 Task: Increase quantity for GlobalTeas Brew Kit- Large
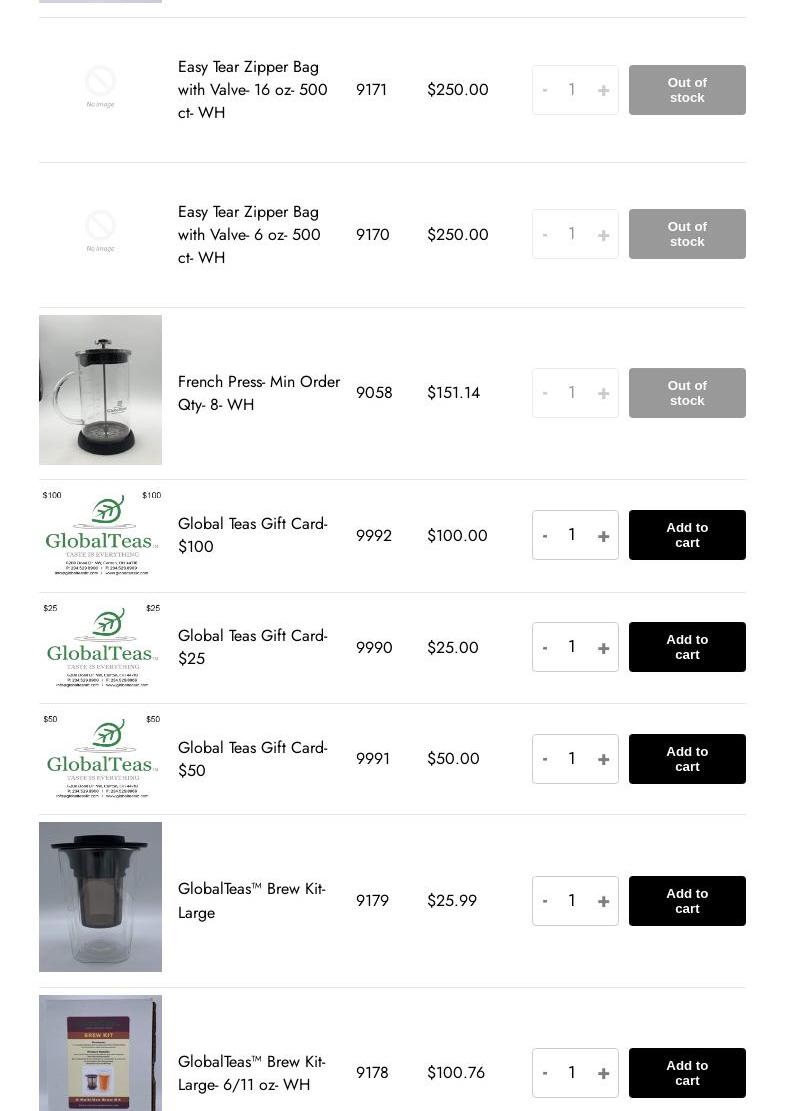[x=603, y=901]
